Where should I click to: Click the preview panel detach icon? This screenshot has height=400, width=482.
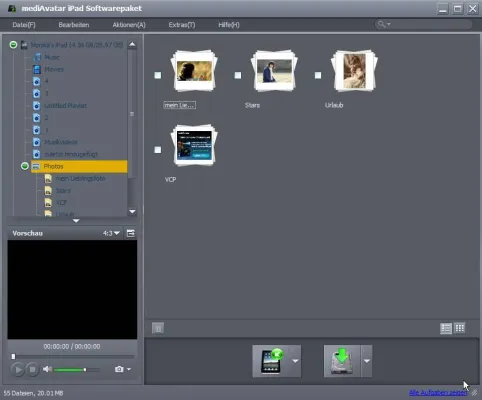coord(131,233)
